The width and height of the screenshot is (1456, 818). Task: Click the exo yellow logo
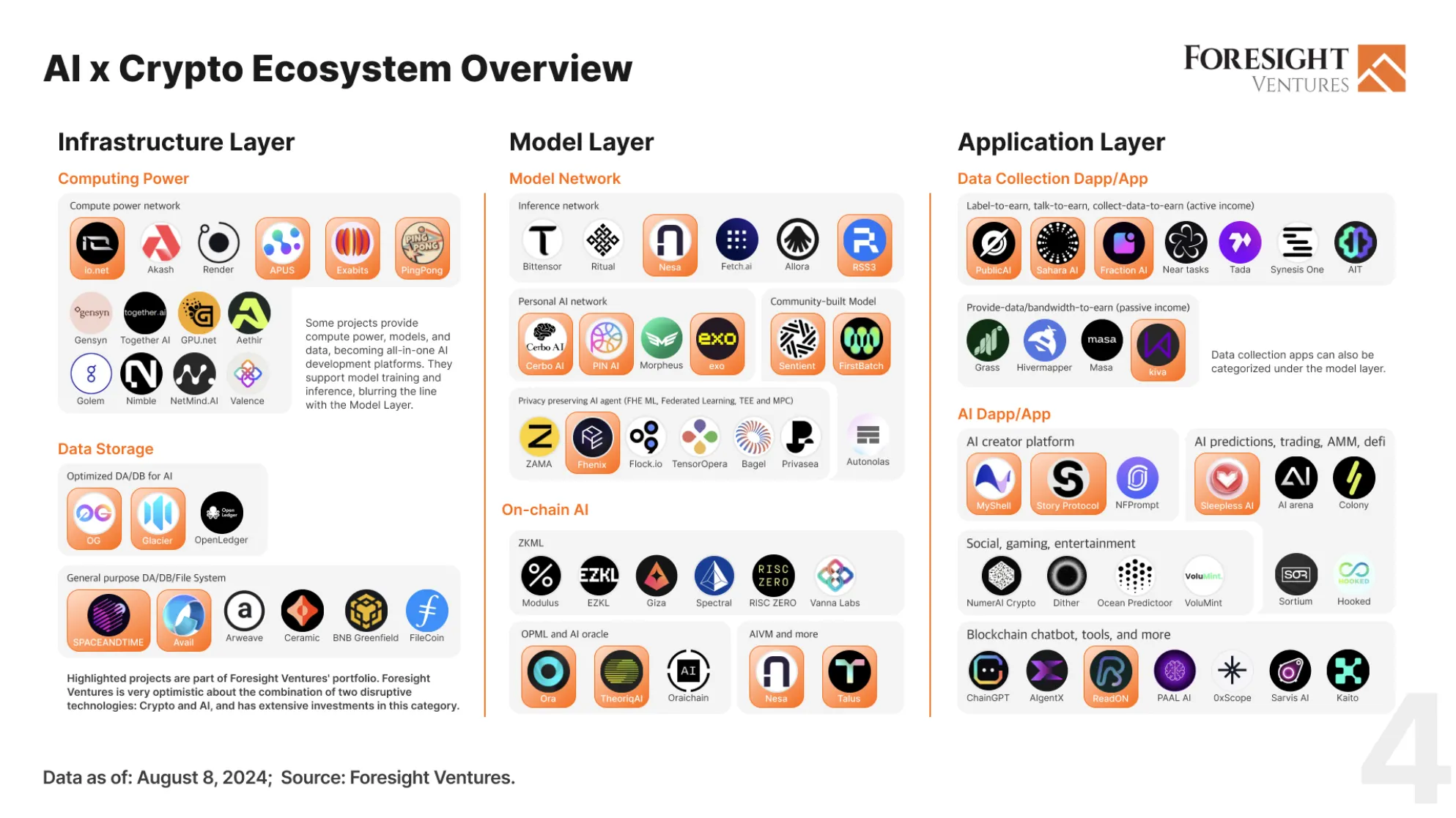click(717, 338)
